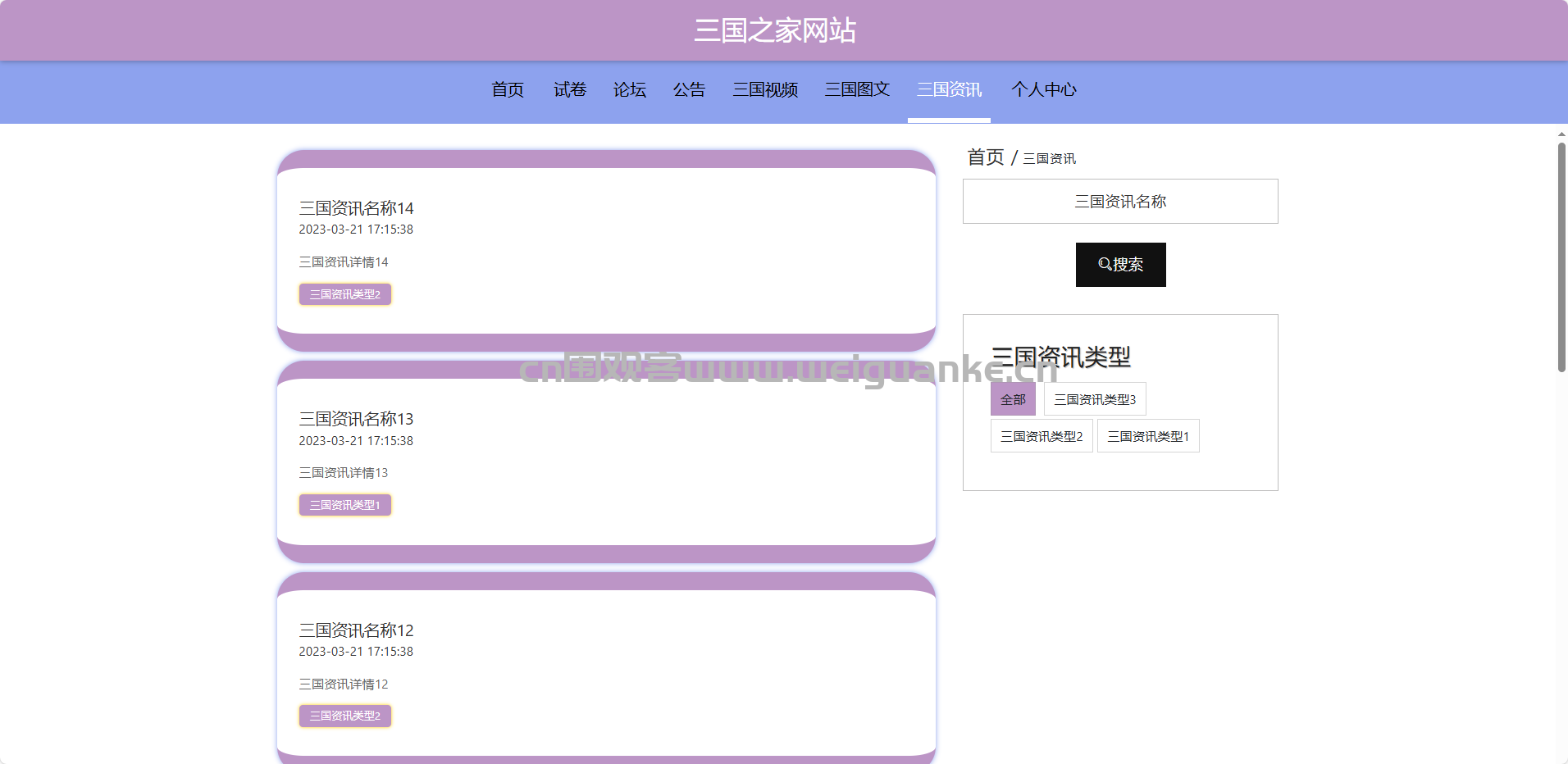Select the active 三国资讯 tab
Viewport: 1568px width, 764px height.
click(949, 89)
